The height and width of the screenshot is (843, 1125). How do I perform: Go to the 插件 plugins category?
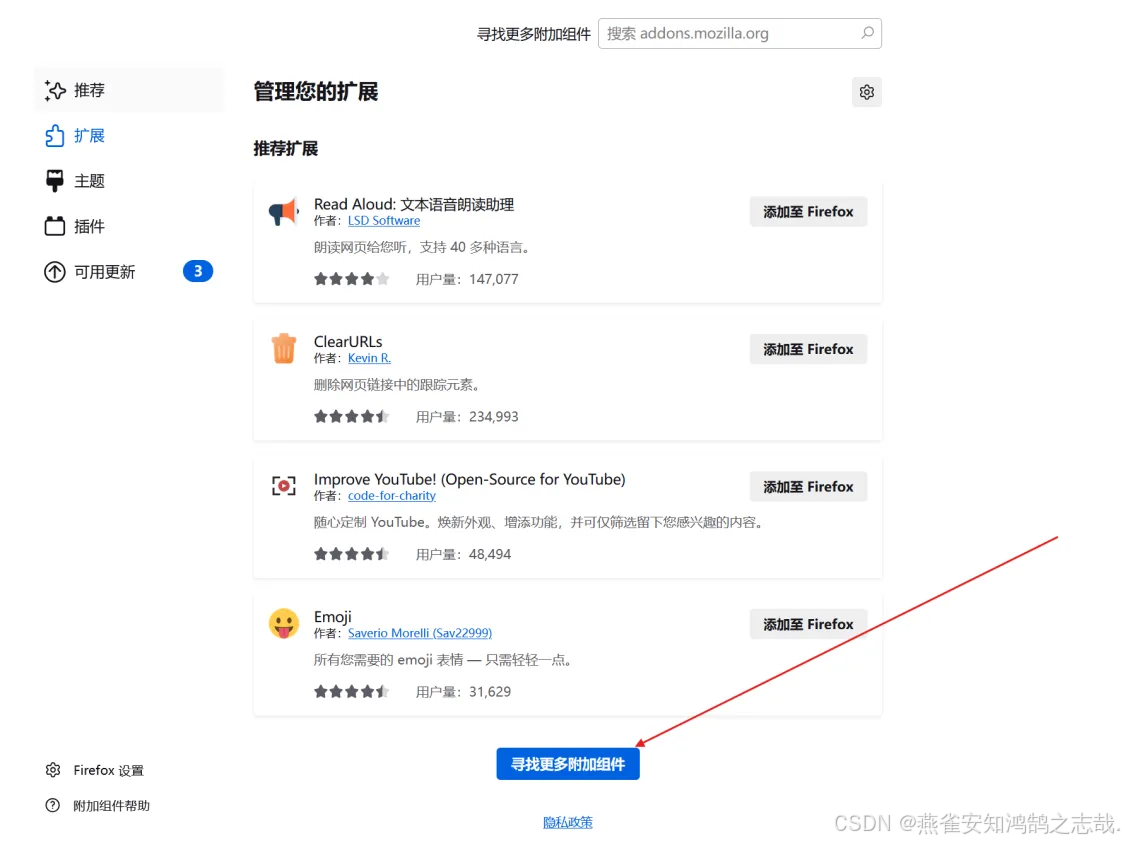pos(128,227)
